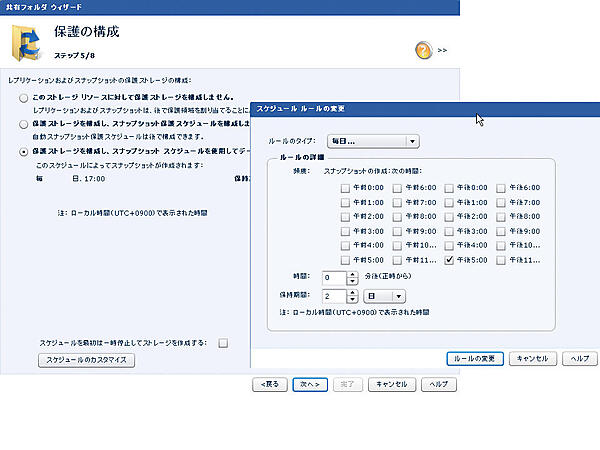Image resolution: width=600 pixels, height=450 pixels.
Task: Check the 午前11 checkbox
Action: coord(397,261)
